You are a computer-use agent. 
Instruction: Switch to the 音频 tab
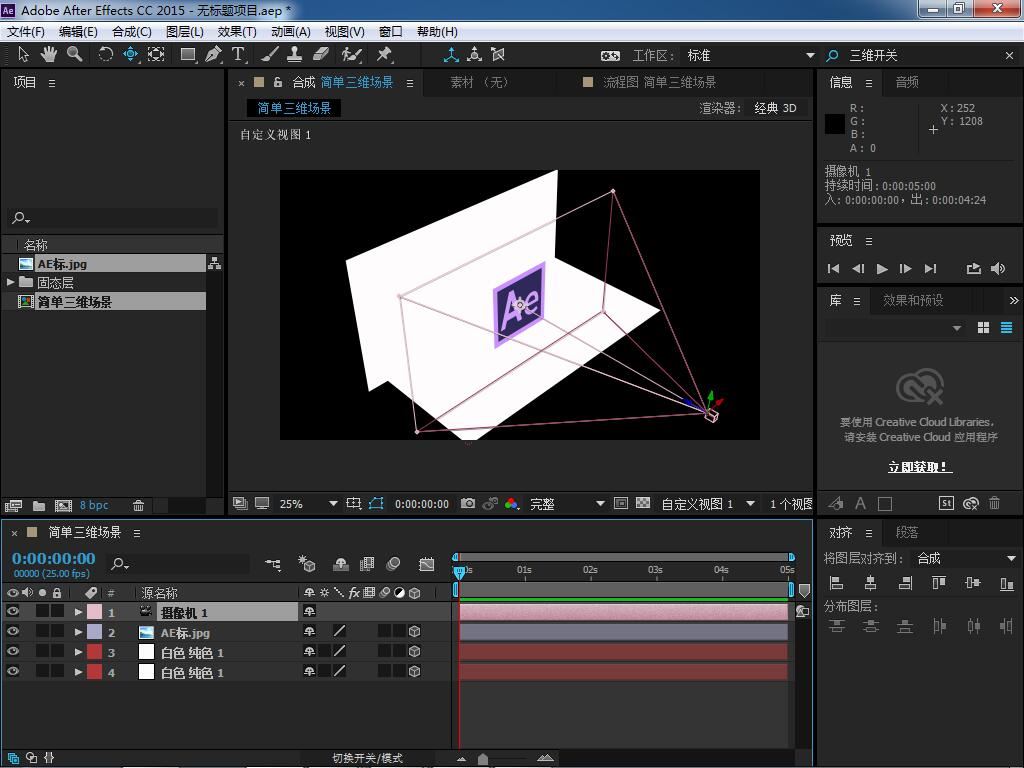click(907, 82)
